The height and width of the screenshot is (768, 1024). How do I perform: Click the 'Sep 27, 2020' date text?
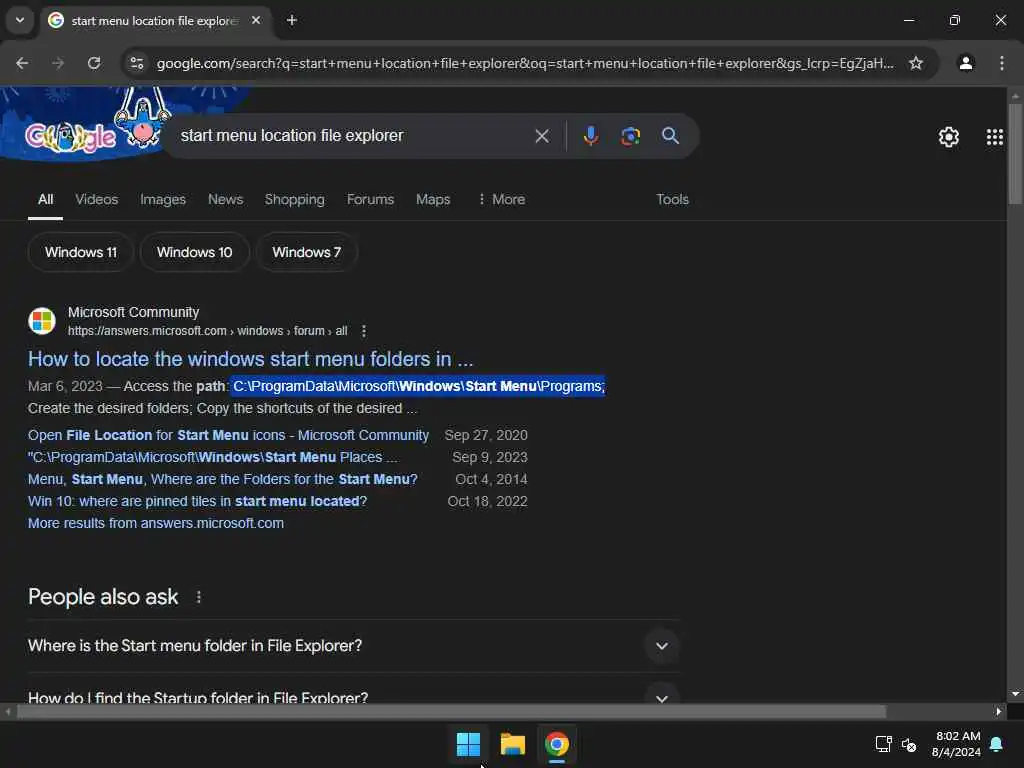tap(486, 435)
